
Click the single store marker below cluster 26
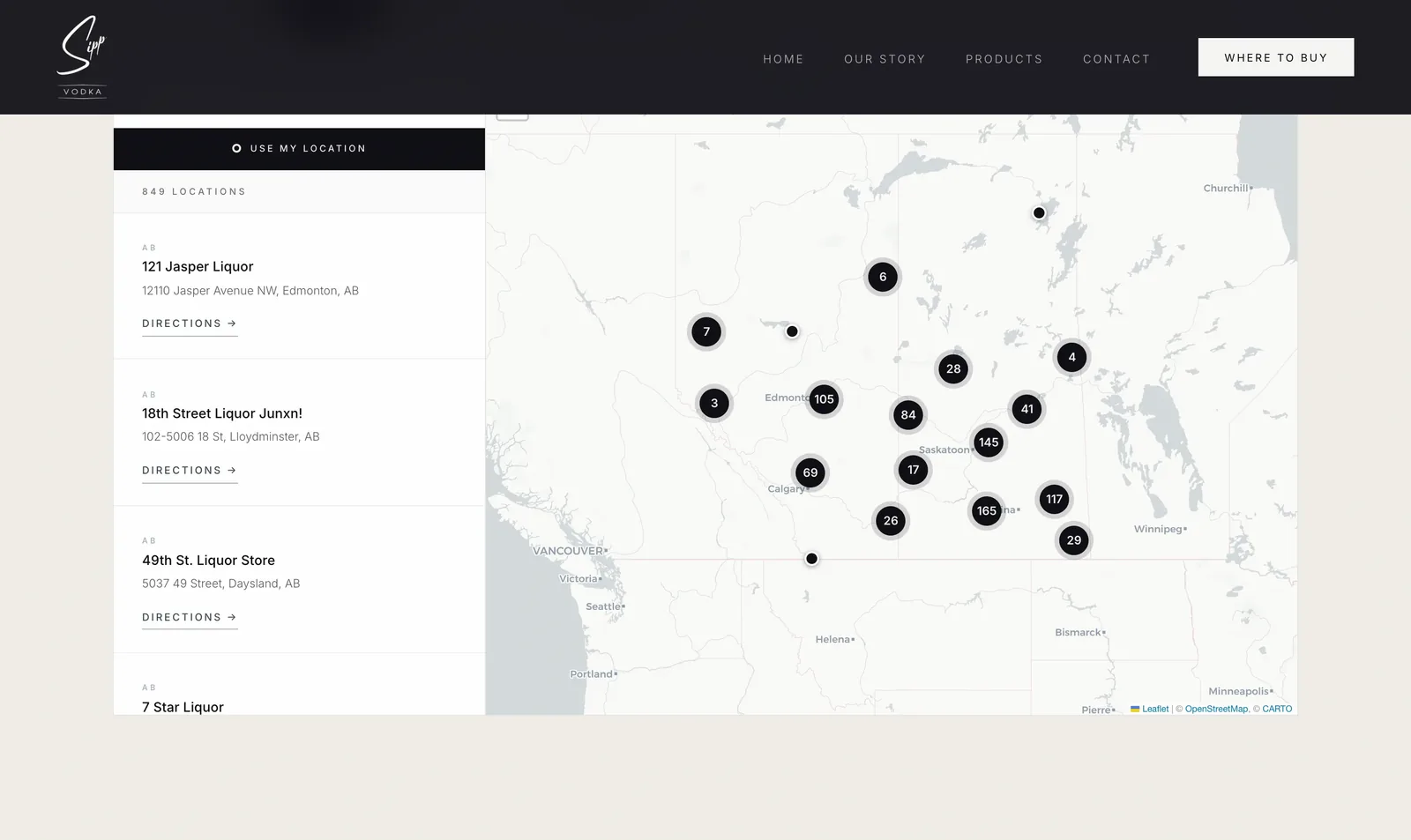tap(811, 559)
